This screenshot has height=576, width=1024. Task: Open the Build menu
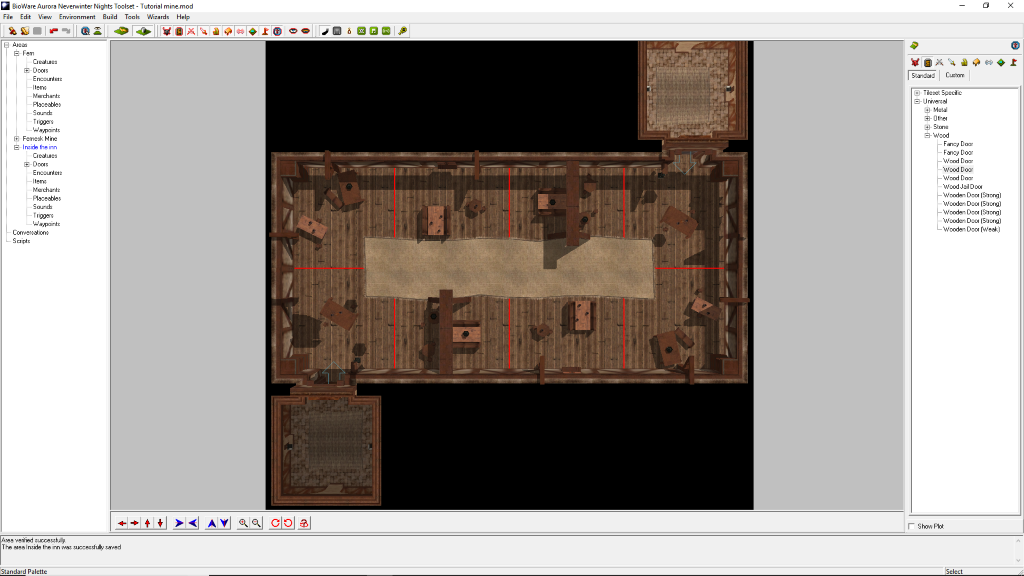pyautogui.click(x=110, y=17)
